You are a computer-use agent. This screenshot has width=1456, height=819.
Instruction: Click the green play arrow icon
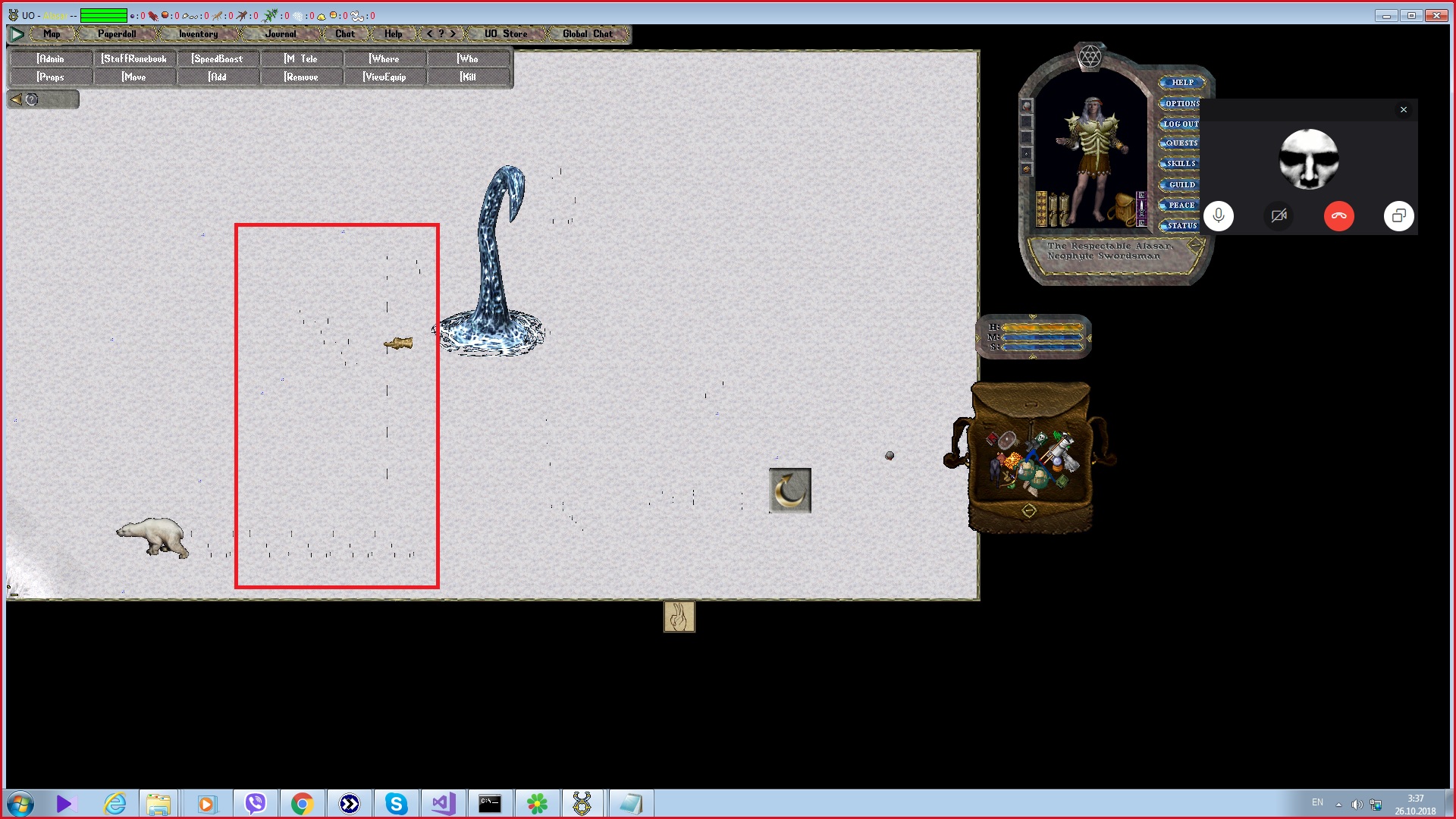click(x=17, y=34)
